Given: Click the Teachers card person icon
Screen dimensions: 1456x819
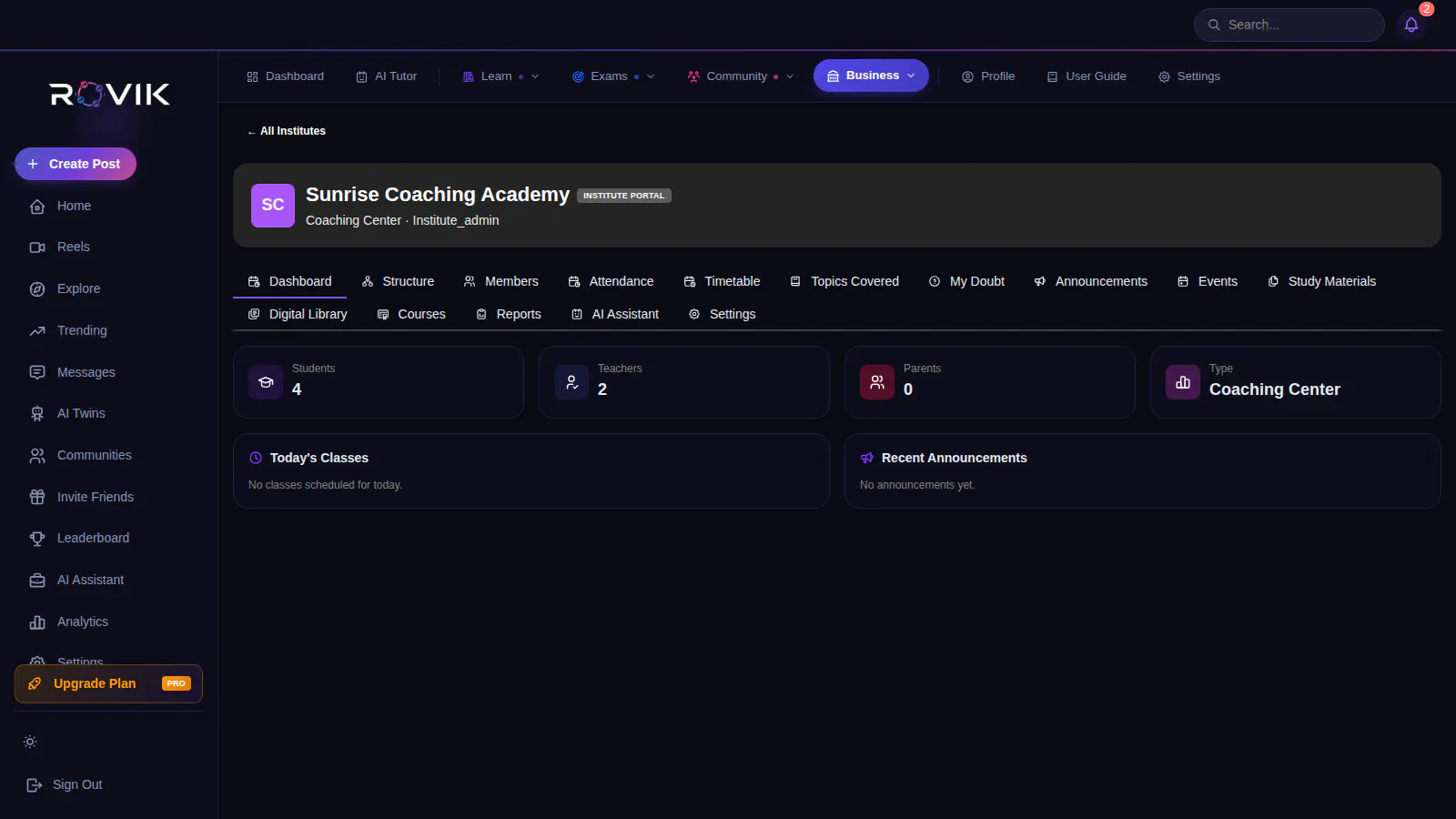Looking at the screenshot, I should [x=571, y=382].
